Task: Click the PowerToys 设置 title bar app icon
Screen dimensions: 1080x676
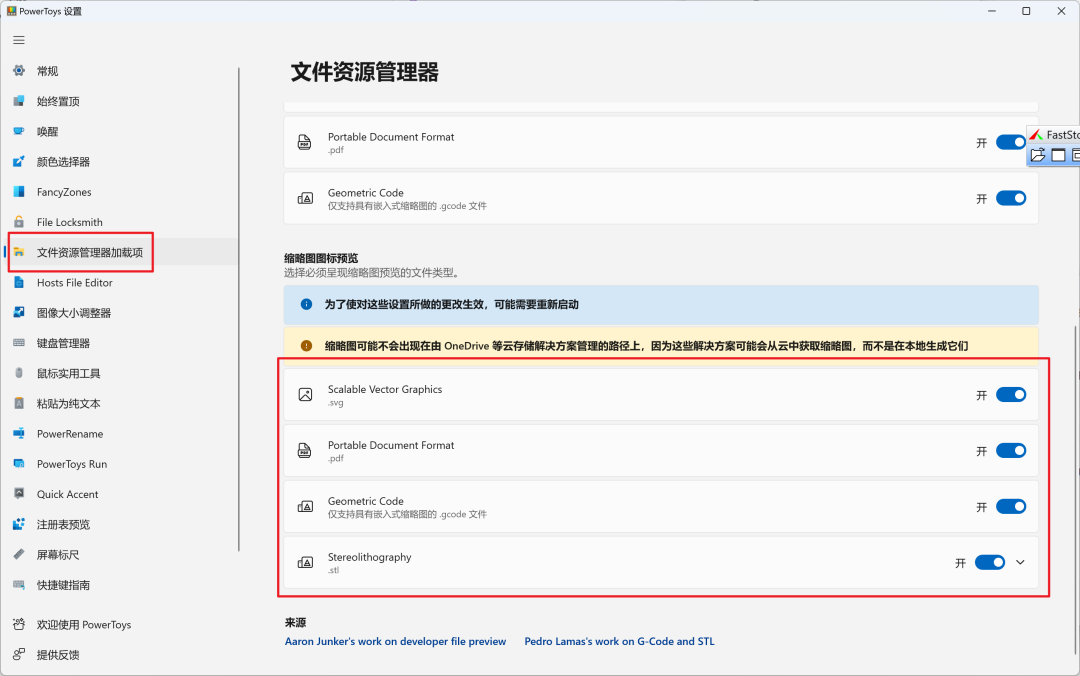Action: click(x=11, y=11)
